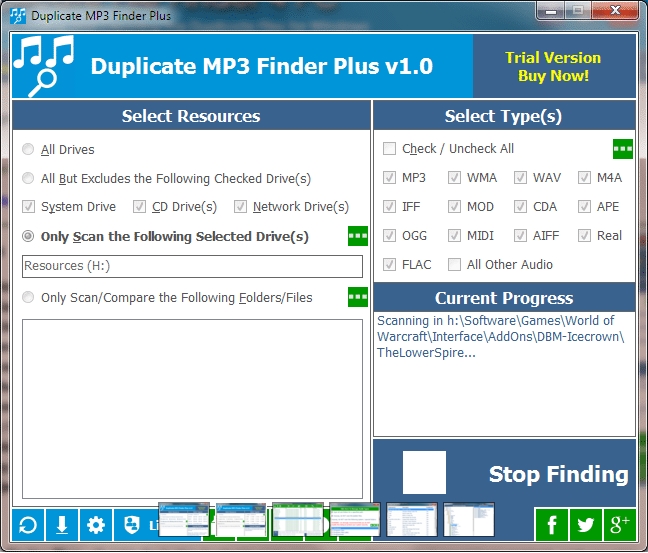Click the title bar app icon

tap(18, 16)
